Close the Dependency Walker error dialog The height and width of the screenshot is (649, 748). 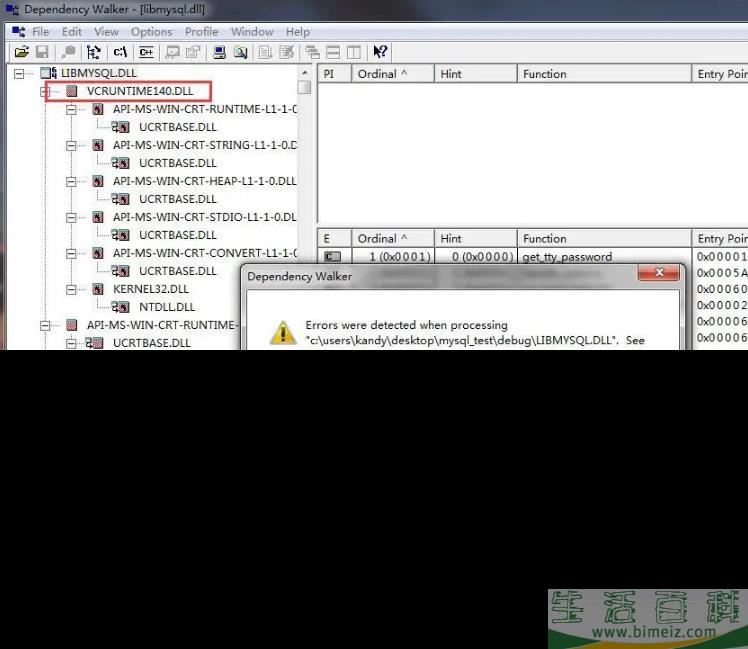tap(659, 272)
